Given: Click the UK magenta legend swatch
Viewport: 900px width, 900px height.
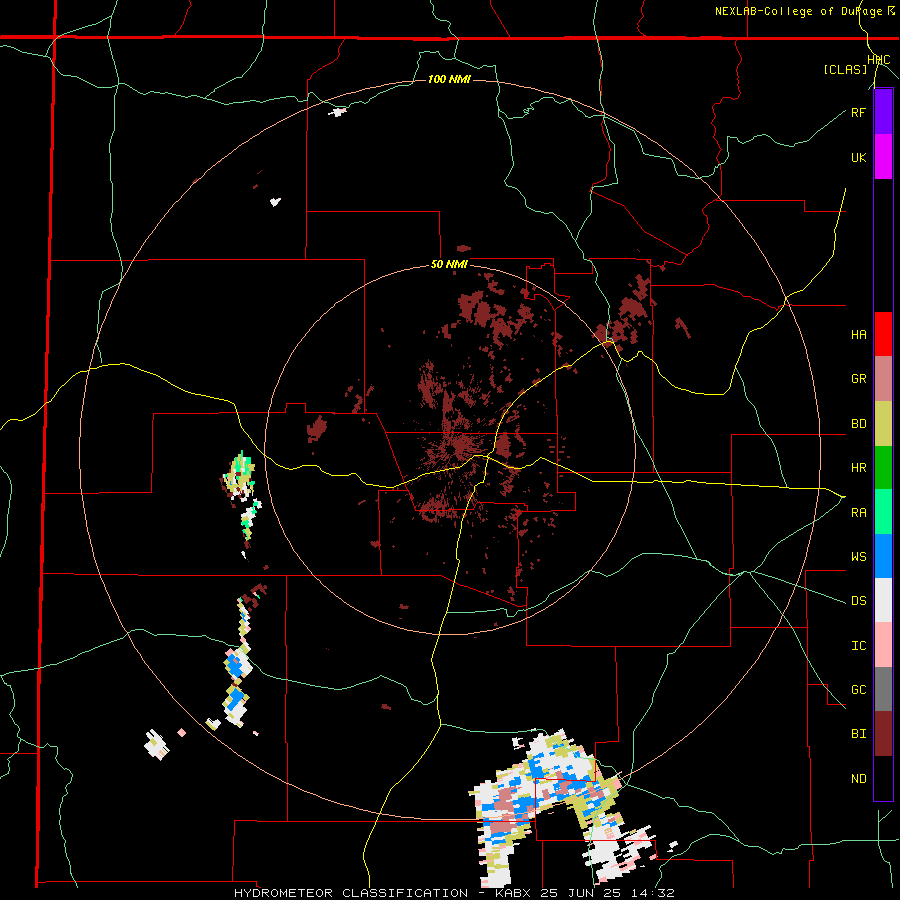Looking at the screenshot, I should [x=883, y=157].
